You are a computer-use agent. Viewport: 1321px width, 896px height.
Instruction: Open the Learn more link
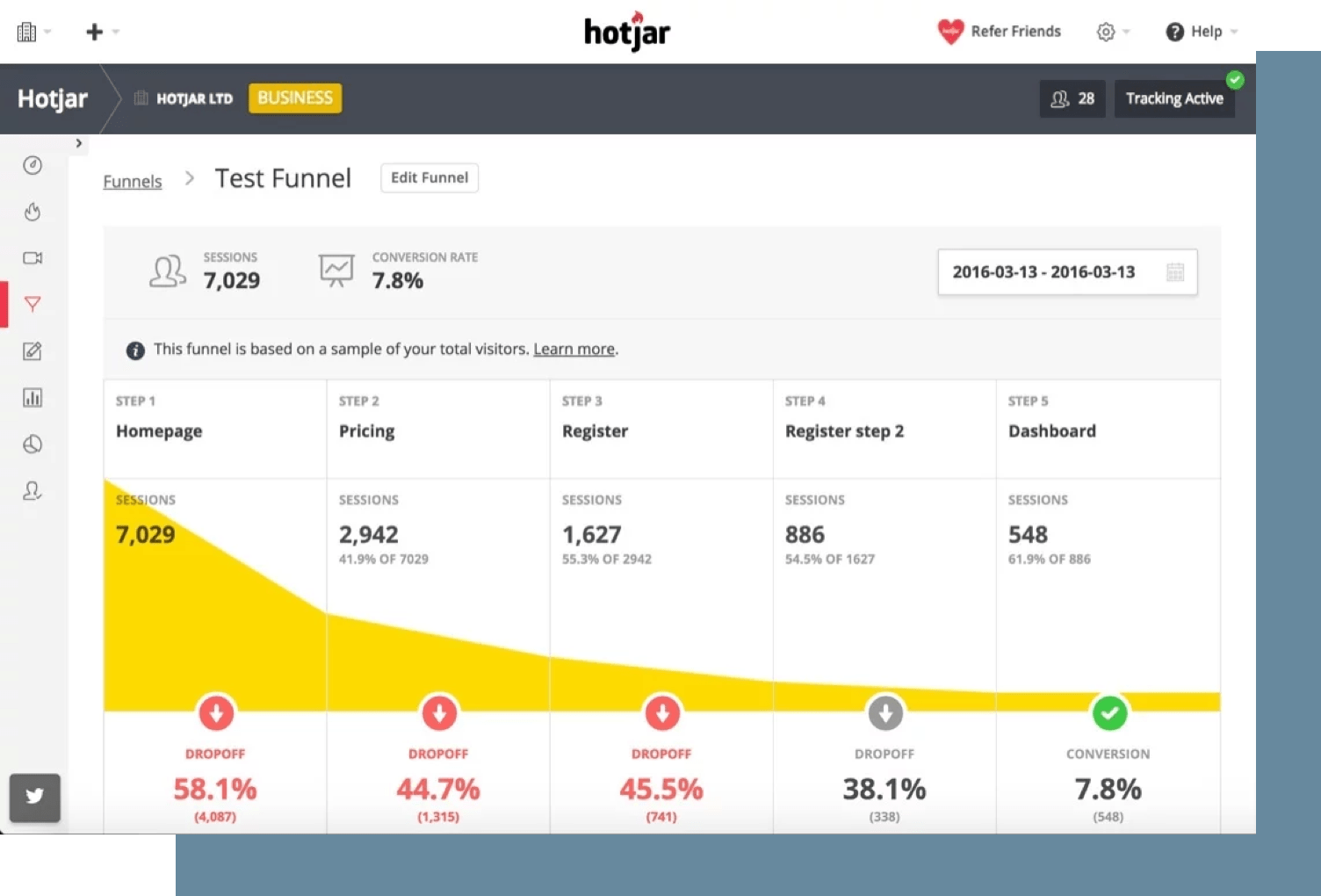[573, 349]
